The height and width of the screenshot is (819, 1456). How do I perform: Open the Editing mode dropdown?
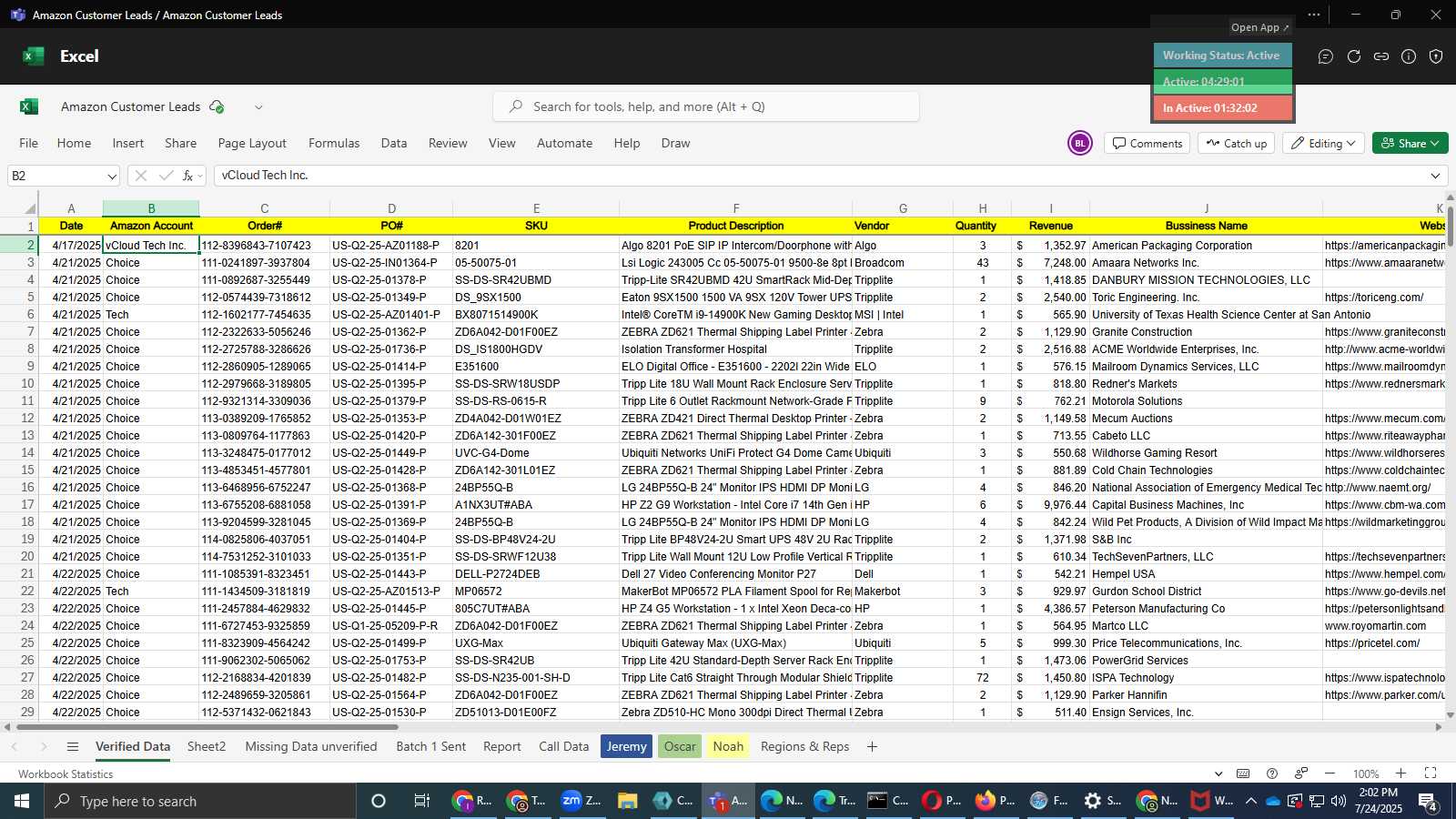click(x=1324, y=144)
